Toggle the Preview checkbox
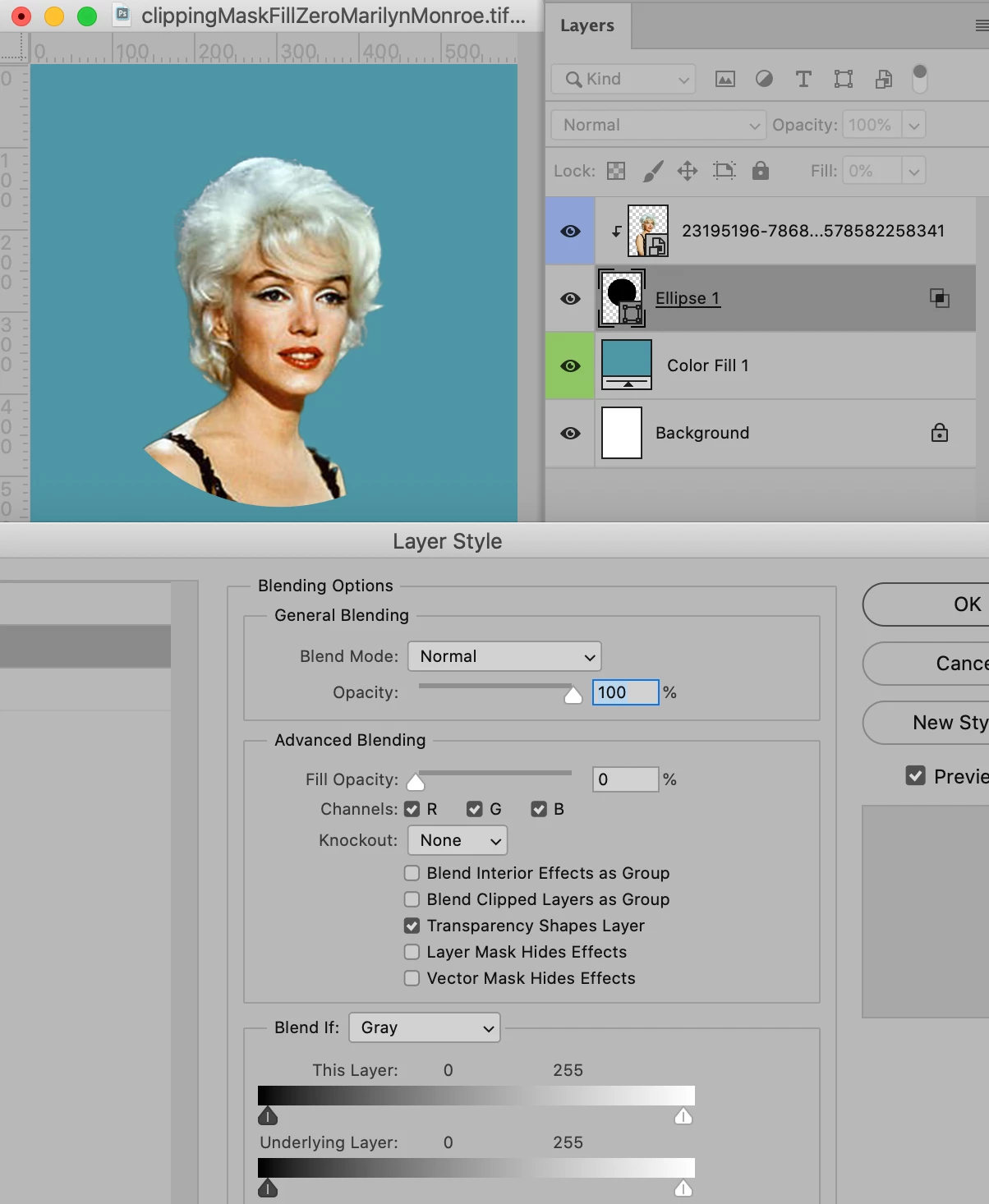989x1204 pixels. pyautogui.click(x=916, y=775)
